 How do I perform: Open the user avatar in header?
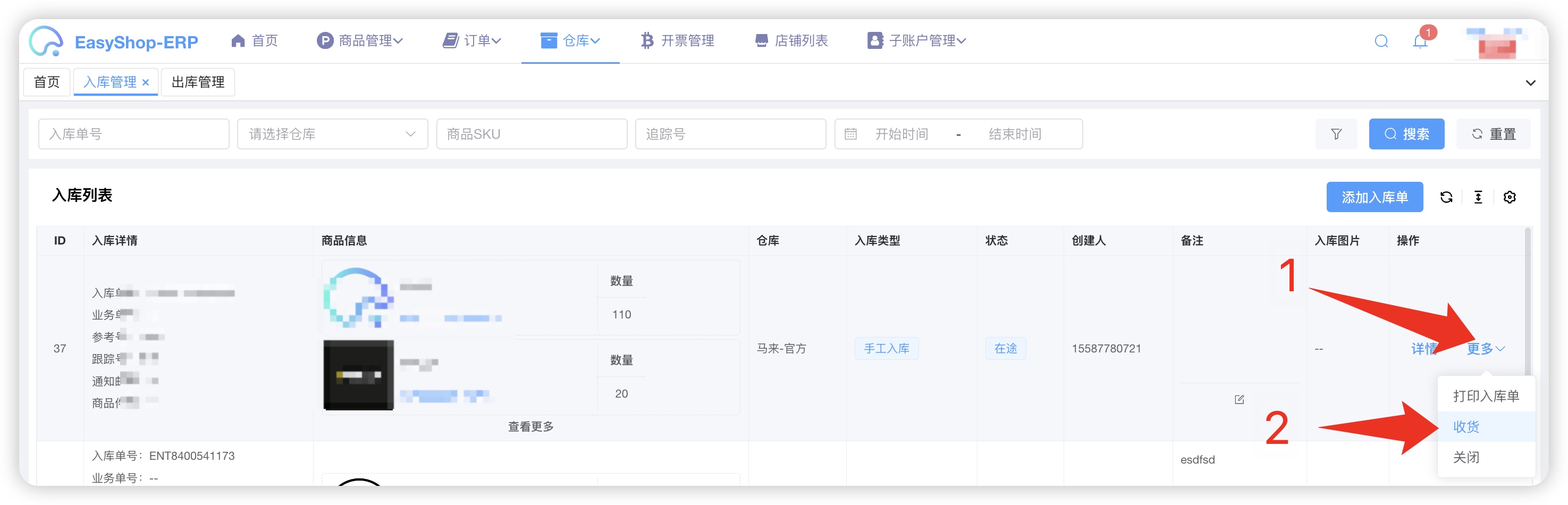point(1496,42)
